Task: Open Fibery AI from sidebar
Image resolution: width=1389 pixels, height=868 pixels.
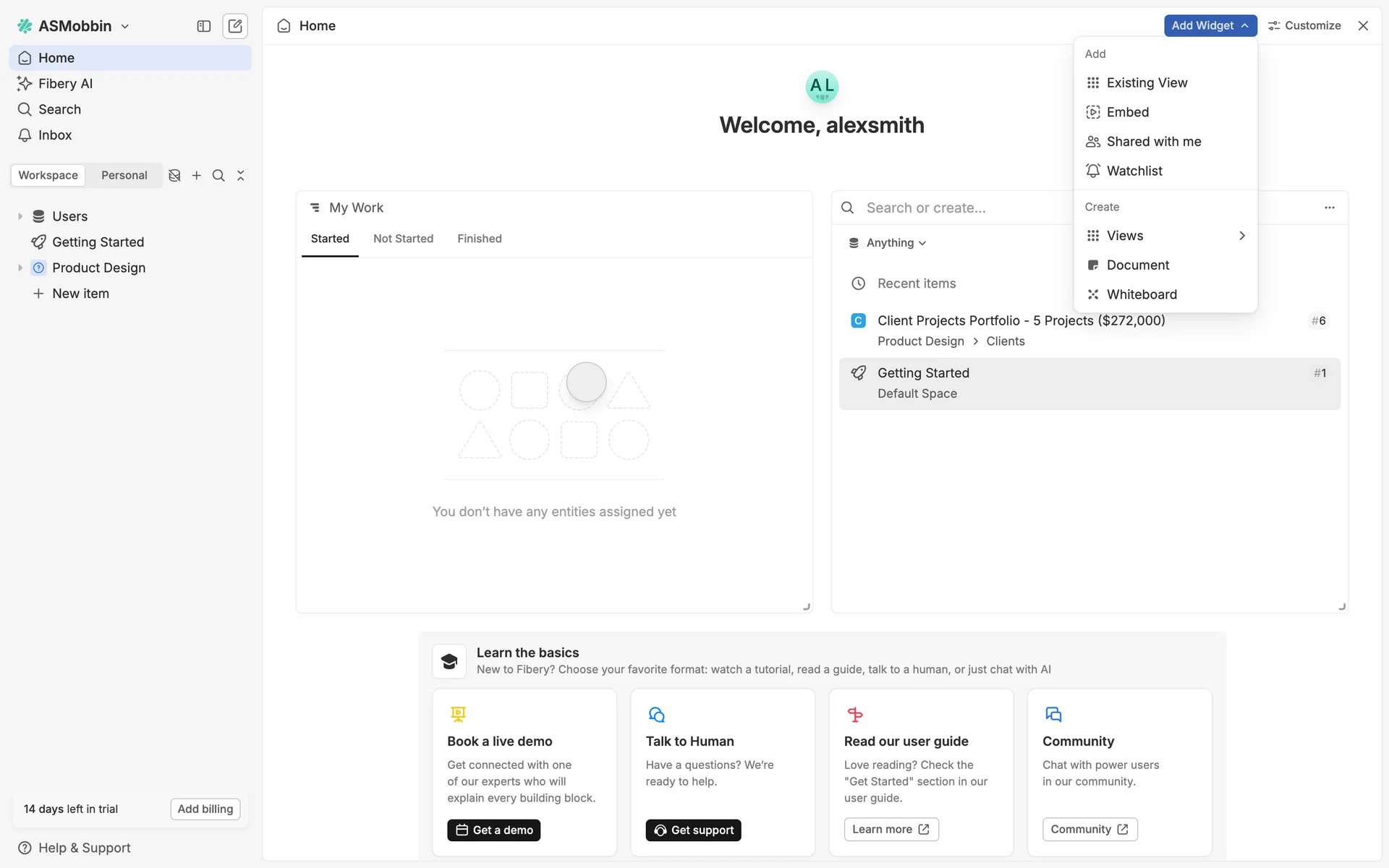Action: (65, 84)
